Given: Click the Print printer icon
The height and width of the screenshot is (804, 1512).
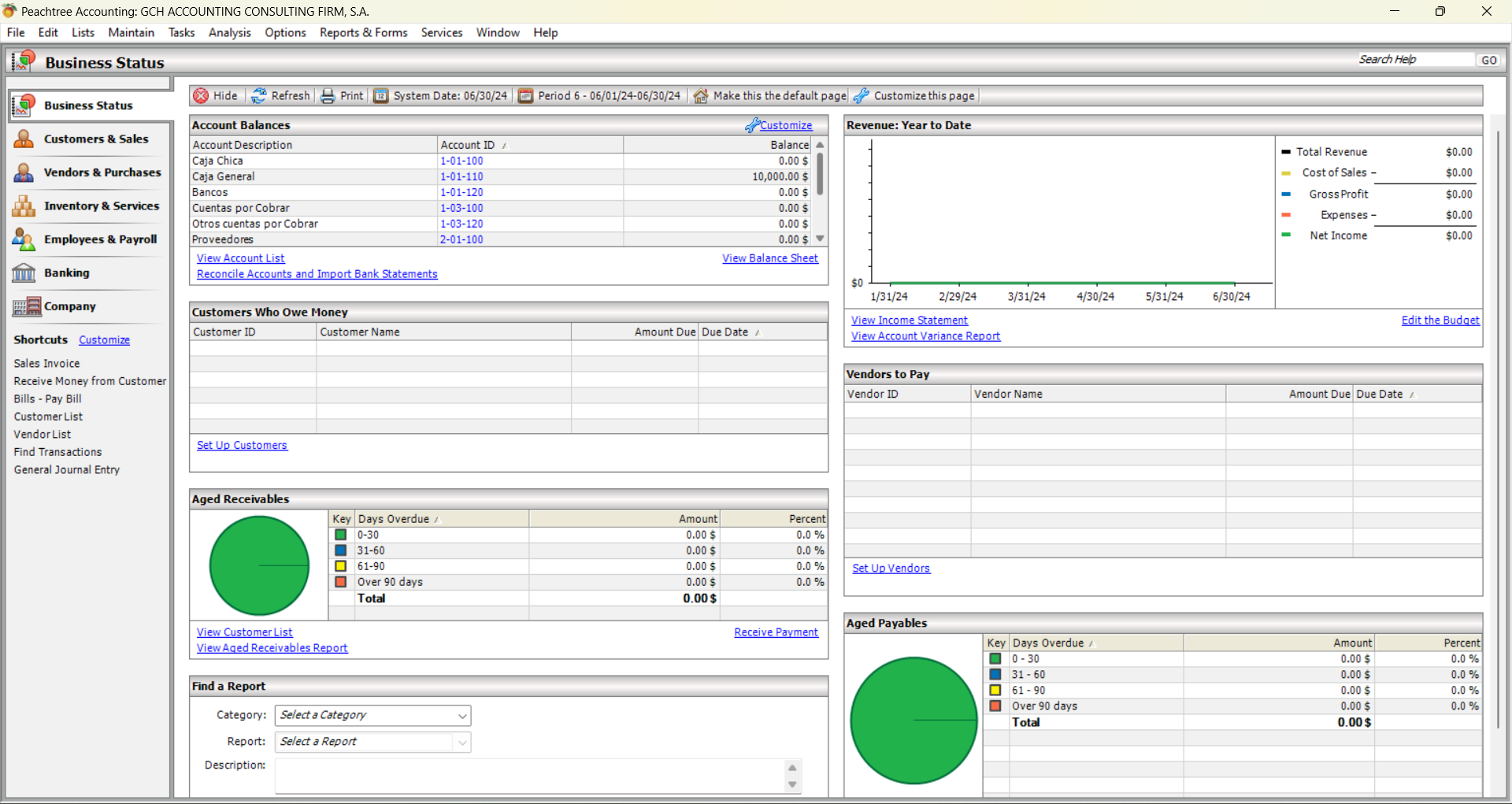Looking at the screenshot, I should click(x=328, y=96).
